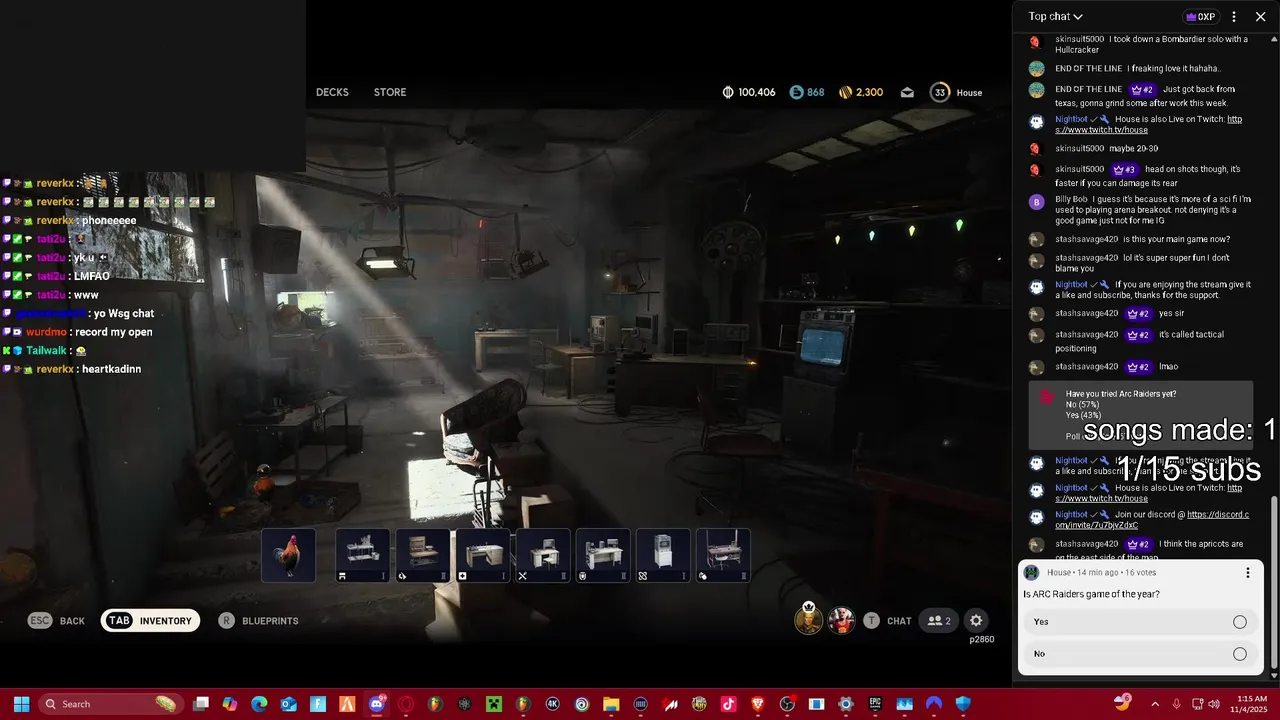
Task: Open the last workshop station tile
Action: [722, 555]
